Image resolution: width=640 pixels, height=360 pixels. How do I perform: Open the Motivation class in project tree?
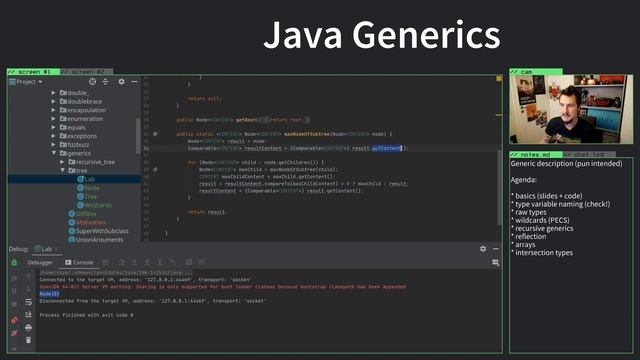click(87, 222)
